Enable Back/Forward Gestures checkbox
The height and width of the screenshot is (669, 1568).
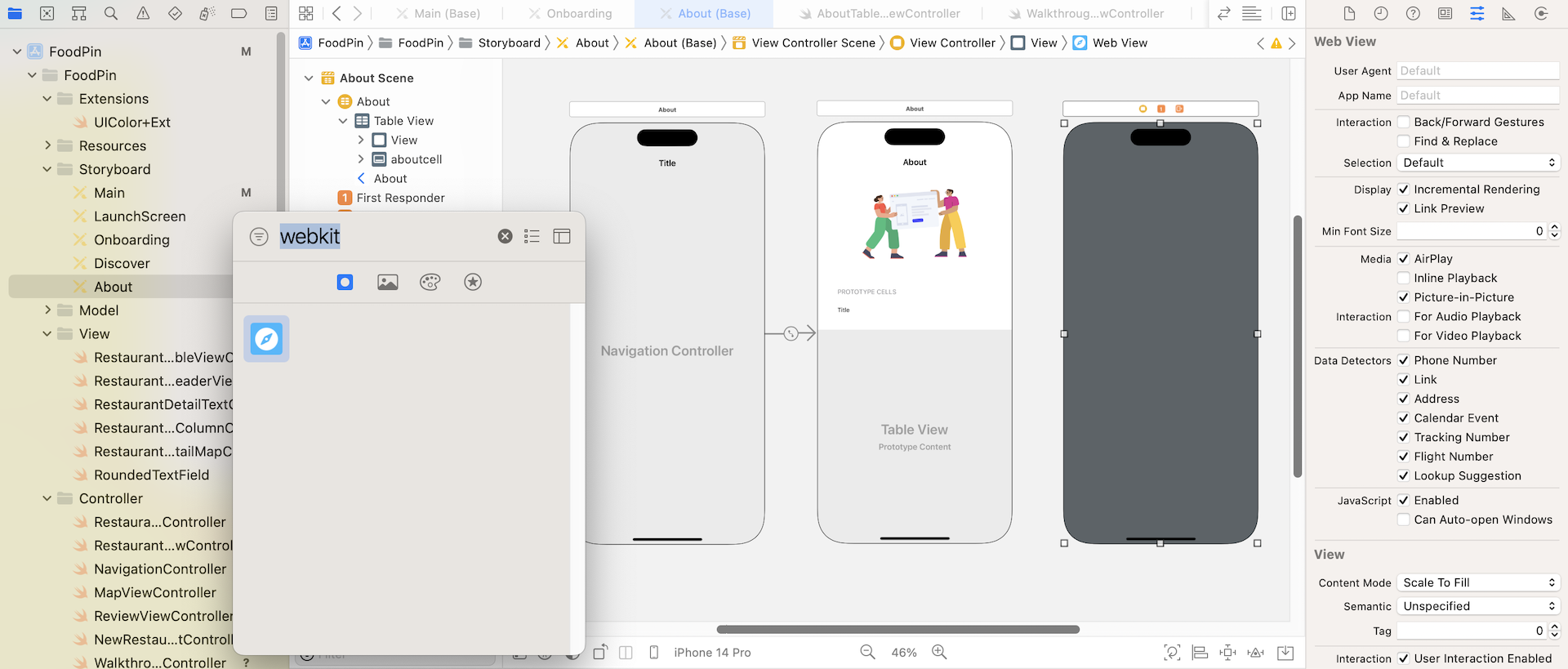[x=1404, y=122]
